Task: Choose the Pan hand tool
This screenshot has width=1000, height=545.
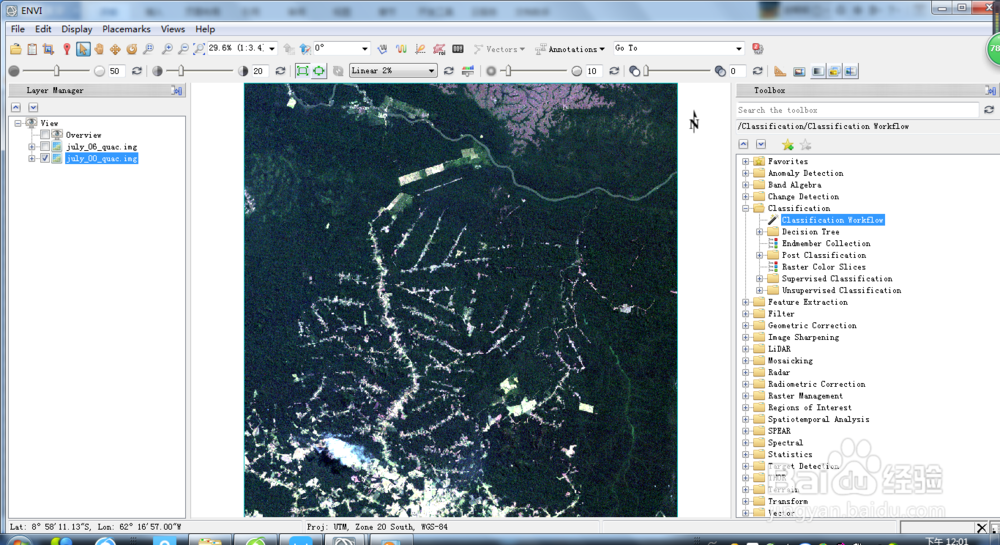Action: (x=99, y=49)
